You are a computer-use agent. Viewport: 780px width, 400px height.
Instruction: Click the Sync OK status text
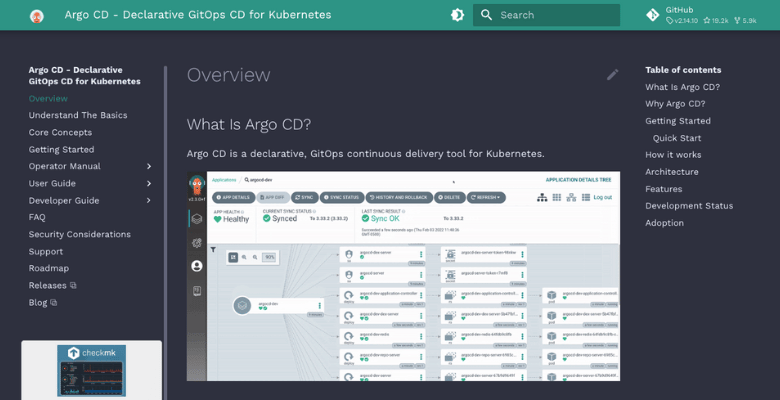(x=385, y=218)
